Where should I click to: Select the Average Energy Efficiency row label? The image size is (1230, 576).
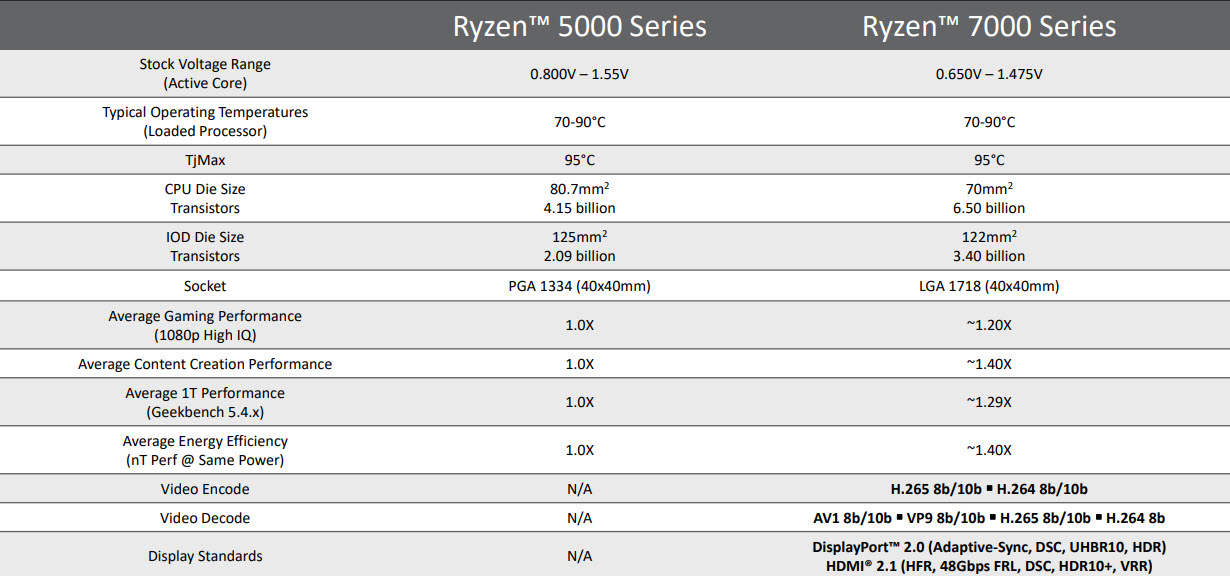click(205, 441)
